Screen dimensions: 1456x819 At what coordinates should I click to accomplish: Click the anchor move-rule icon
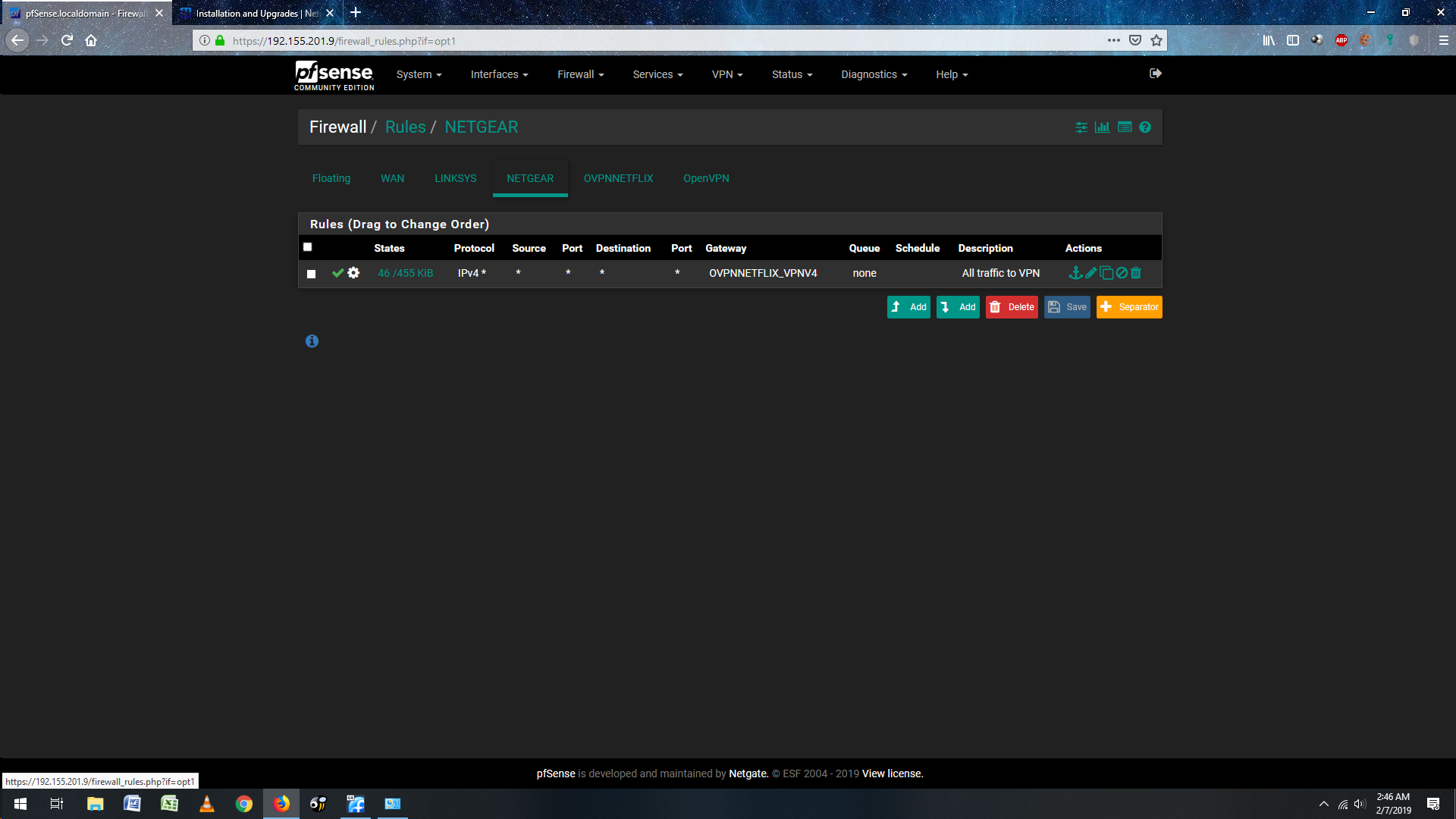[1075, 273]
